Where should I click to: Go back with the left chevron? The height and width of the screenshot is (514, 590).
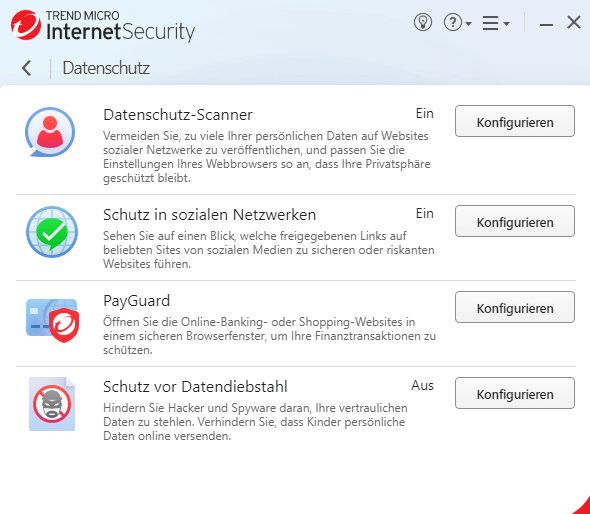pos(27,68)
